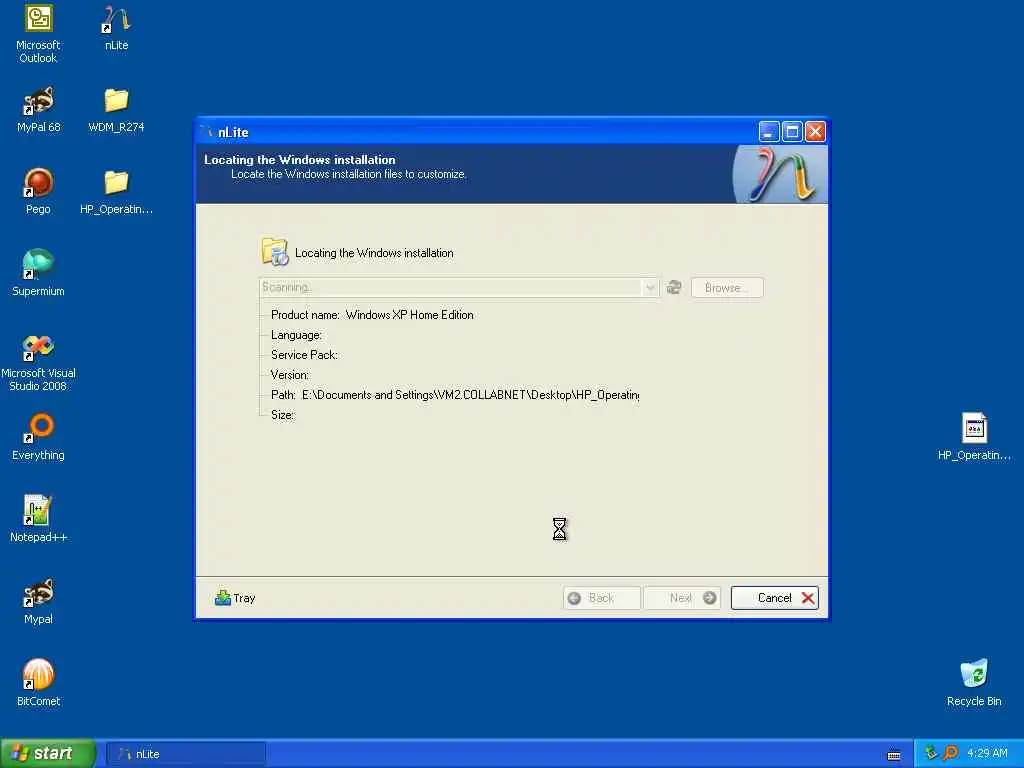Open the WDM_R274 folder
Viewport: 1024px width, 768px height.
(116, 110)
